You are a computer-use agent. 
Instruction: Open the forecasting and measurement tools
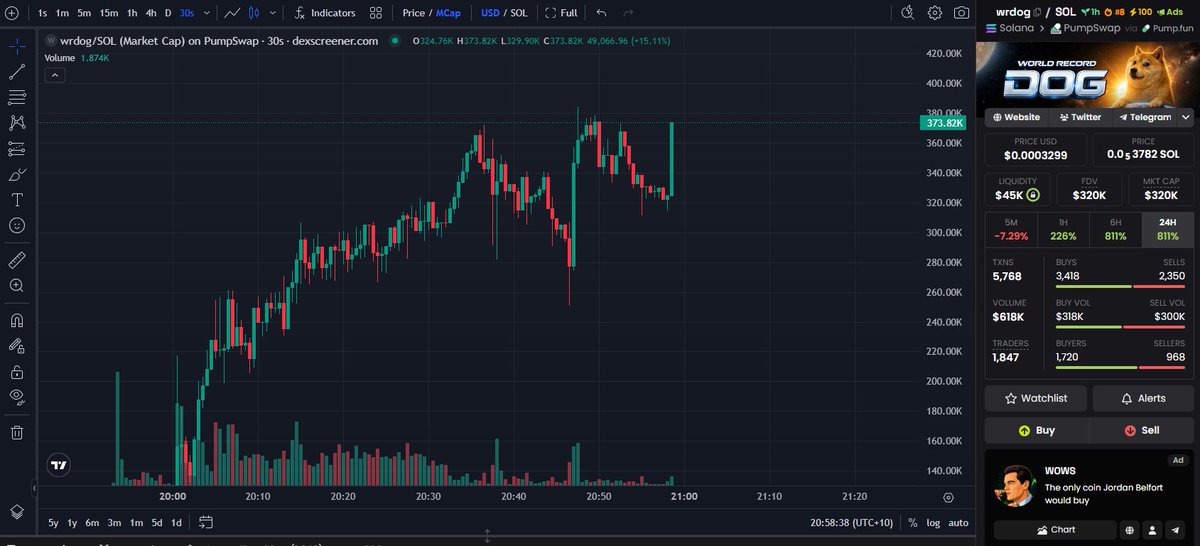point(17,149)
